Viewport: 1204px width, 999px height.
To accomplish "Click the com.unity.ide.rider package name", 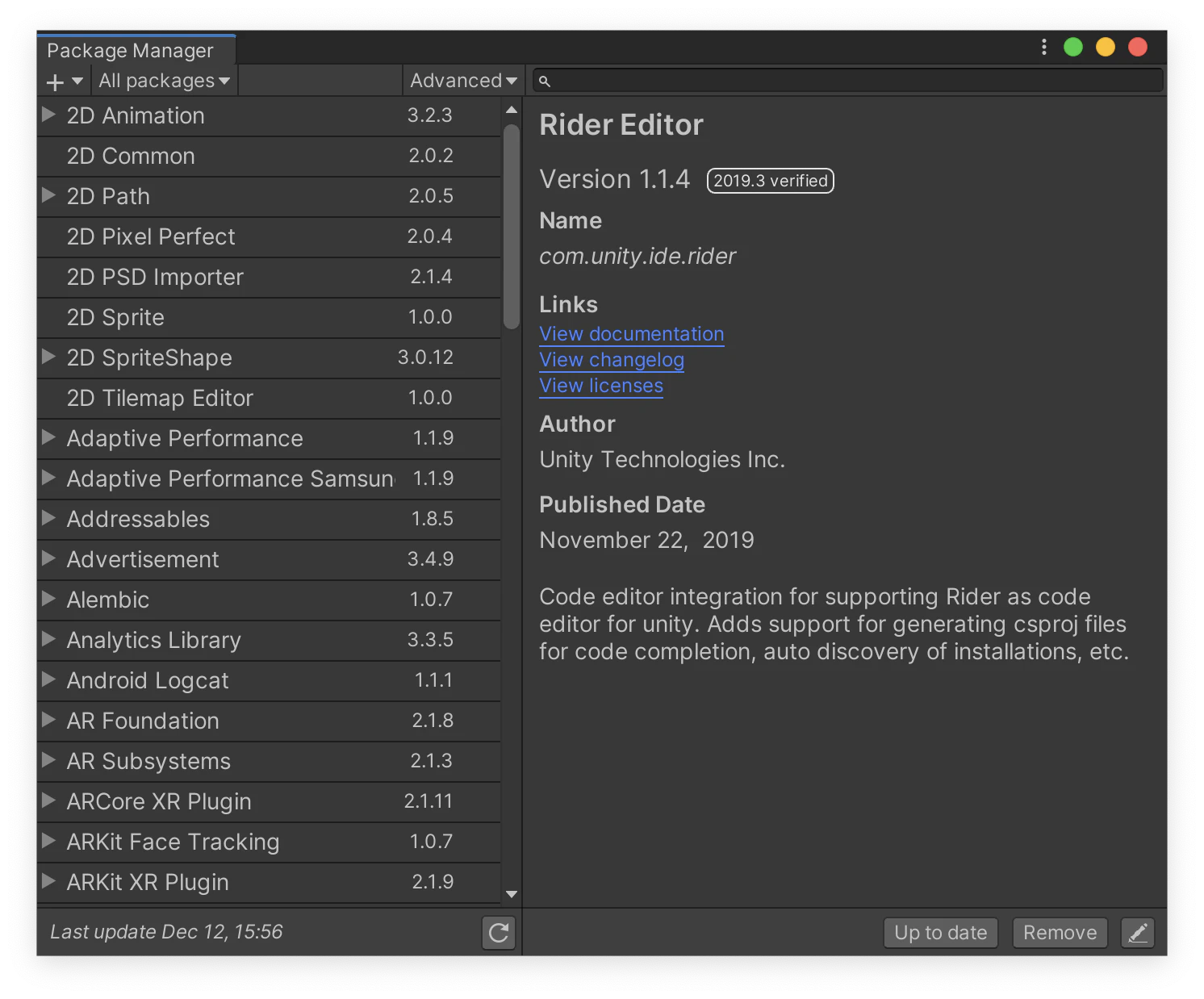I will point(638,257).
